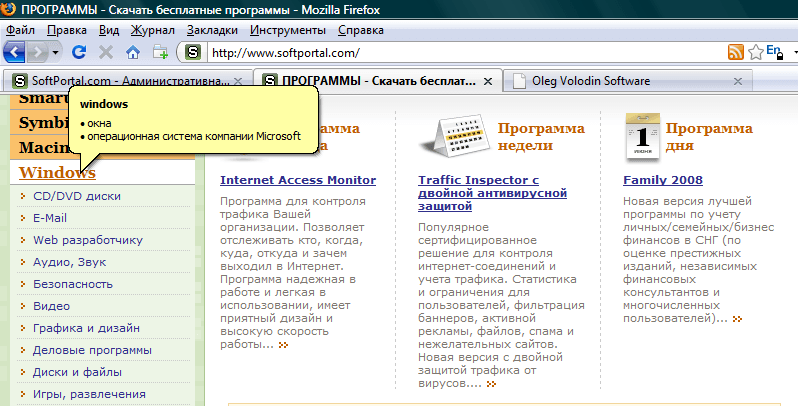Image resolution: width=798 pixels, height=406 pixels.
Task: Open the Файл menu
Action: tap(20, 30)
